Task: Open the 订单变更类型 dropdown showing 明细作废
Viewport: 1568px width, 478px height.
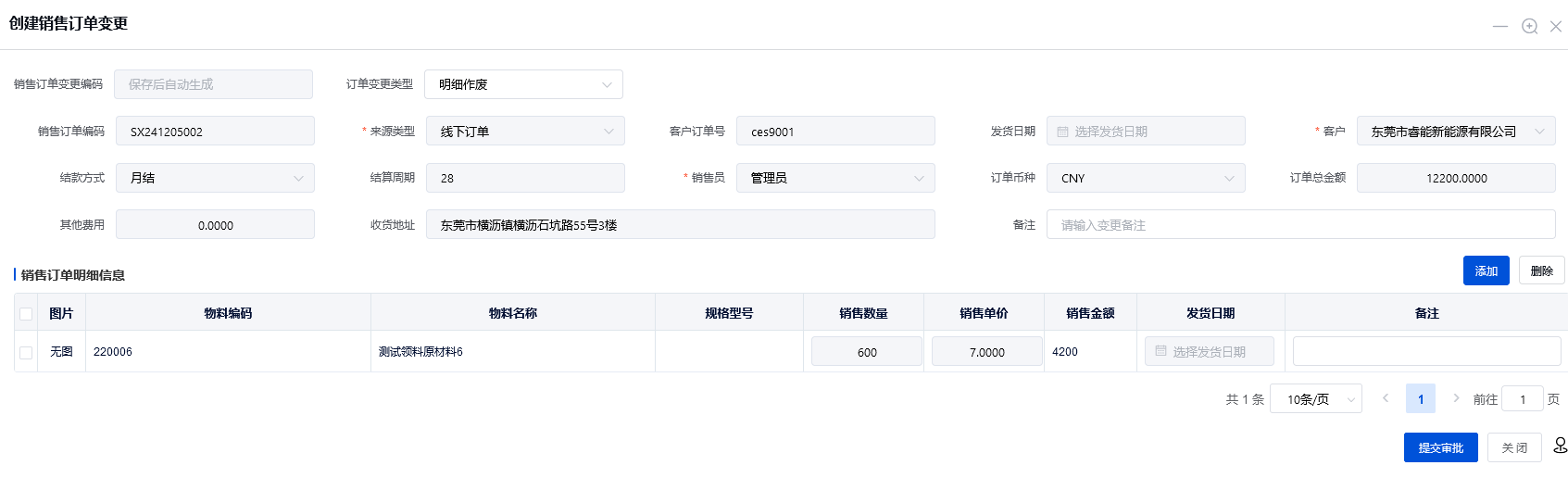Action: (x=523, y=84)
